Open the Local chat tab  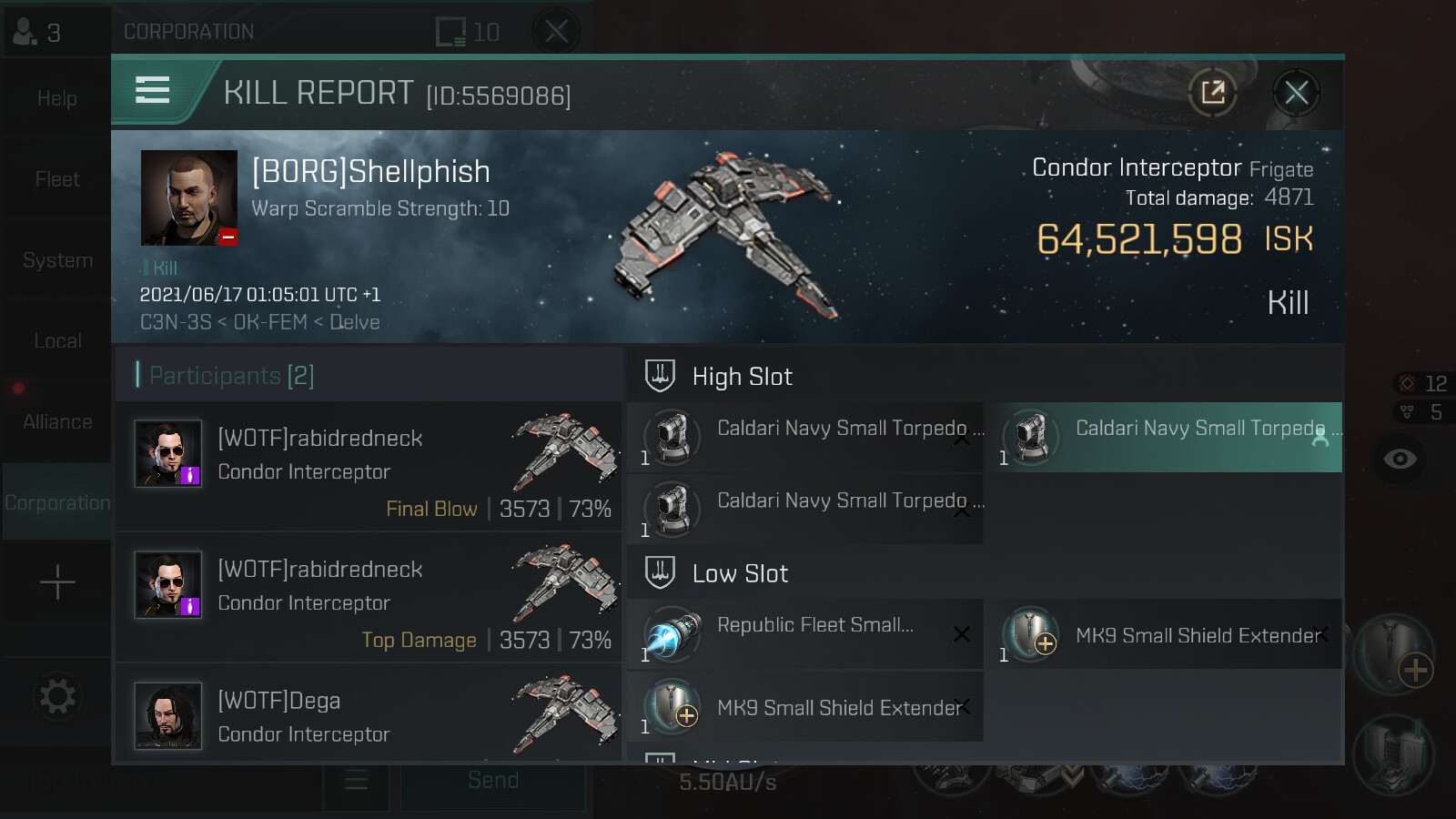[57, 341]
